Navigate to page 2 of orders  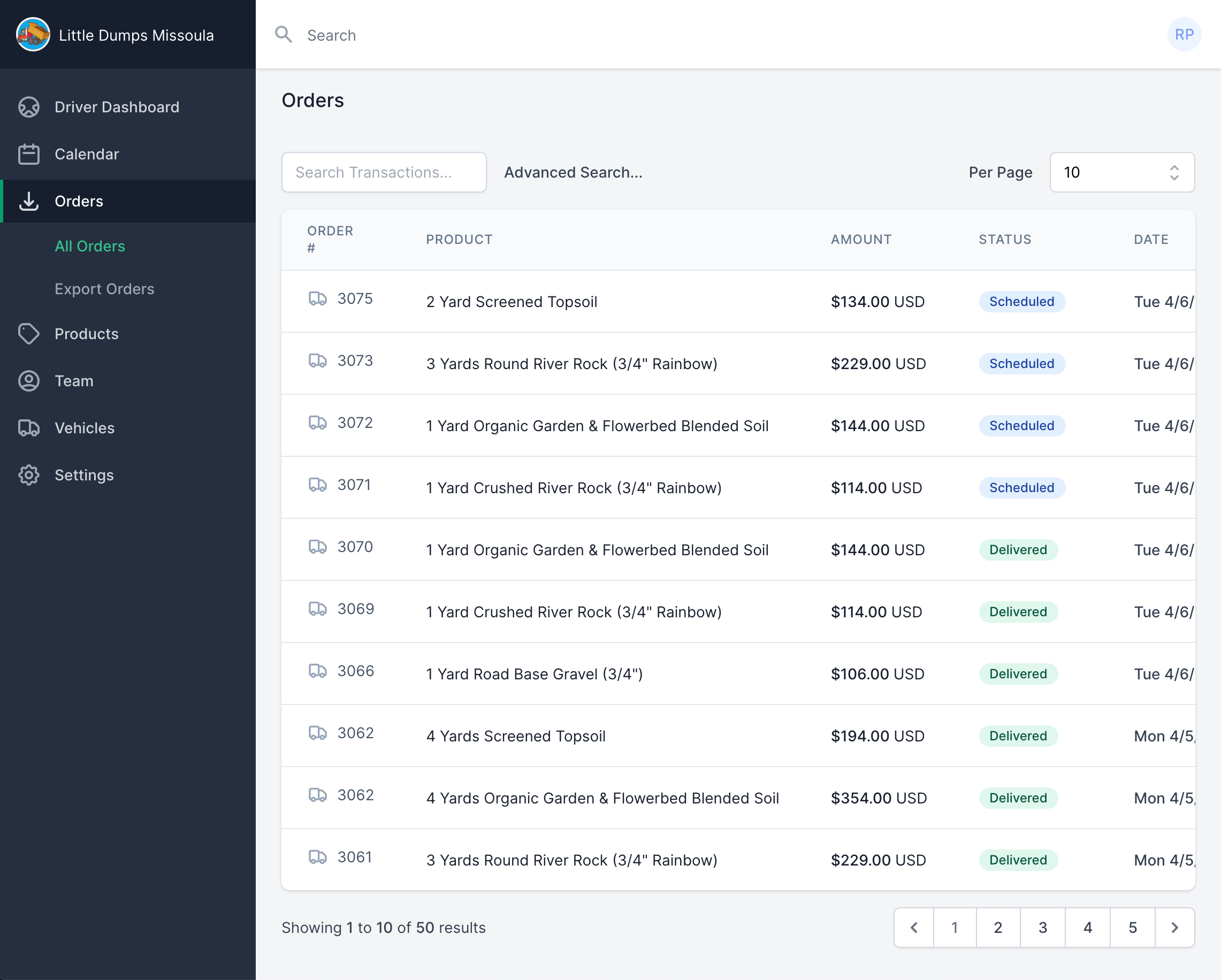(998, 927)
